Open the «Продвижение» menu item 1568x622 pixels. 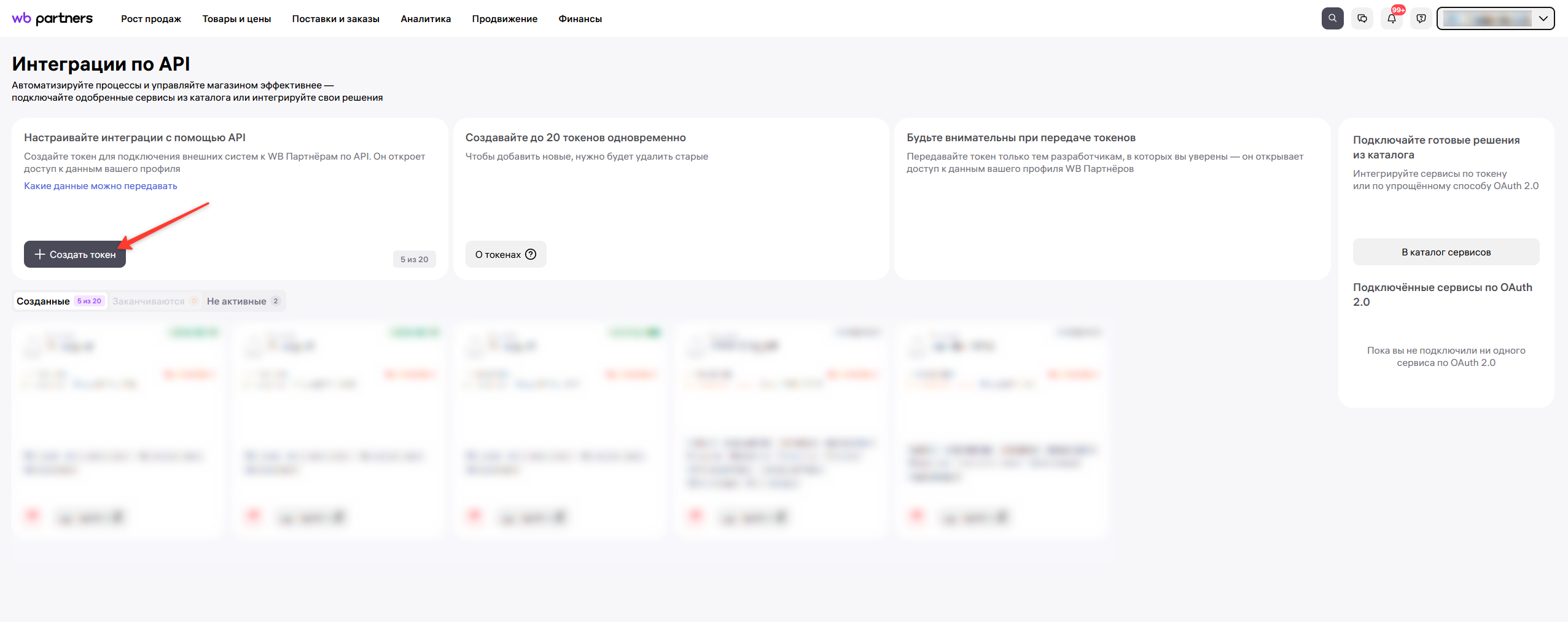pyautogui.click(x=504, y=19)
